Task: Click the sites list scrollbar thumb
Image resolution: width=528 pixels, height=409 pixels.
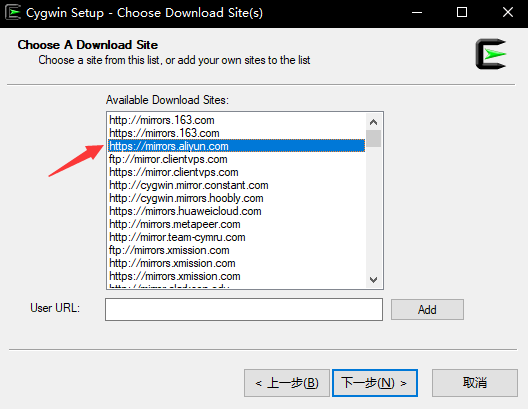Action: click(373, 138)
